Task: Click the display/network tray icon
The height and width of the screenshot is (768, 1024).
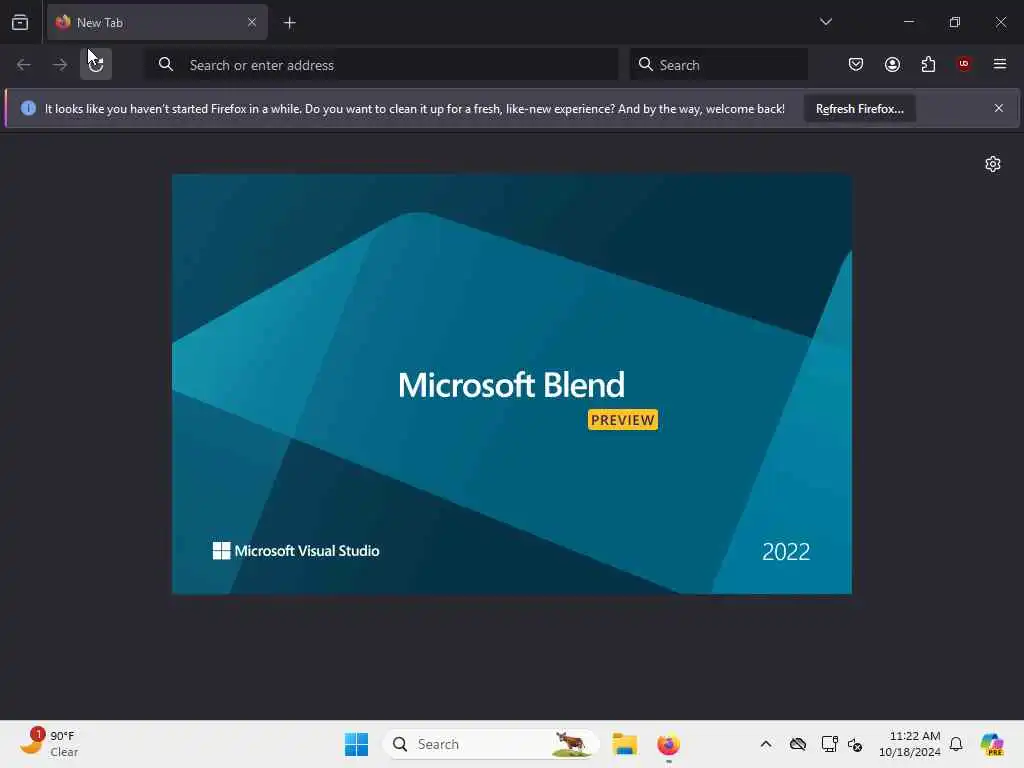Action: pyautogui.click(x=829, y=744)
